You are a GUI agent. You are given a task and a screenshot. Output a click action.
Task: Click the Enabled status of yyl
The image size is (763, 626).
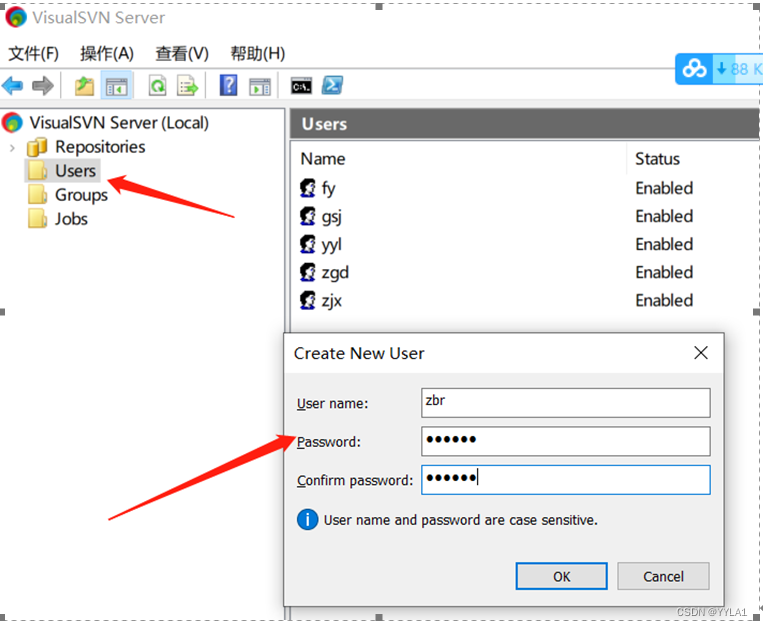click(x=664, y=244)
